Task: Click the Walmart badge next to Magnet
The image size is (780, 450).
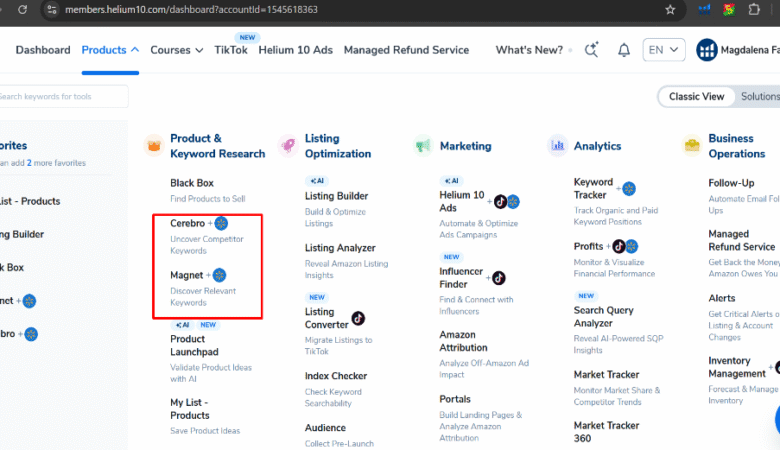Action: coord(219,275)
